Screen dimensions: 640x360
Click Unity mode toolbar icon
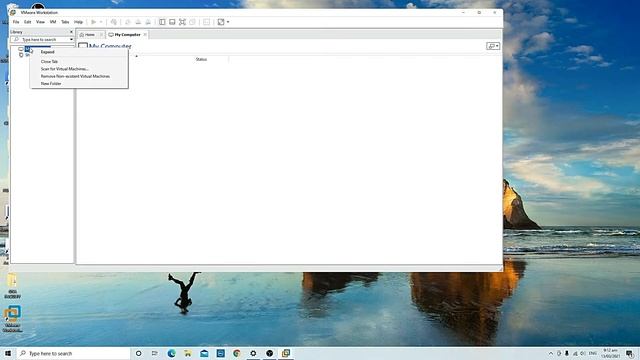(192, 22)
